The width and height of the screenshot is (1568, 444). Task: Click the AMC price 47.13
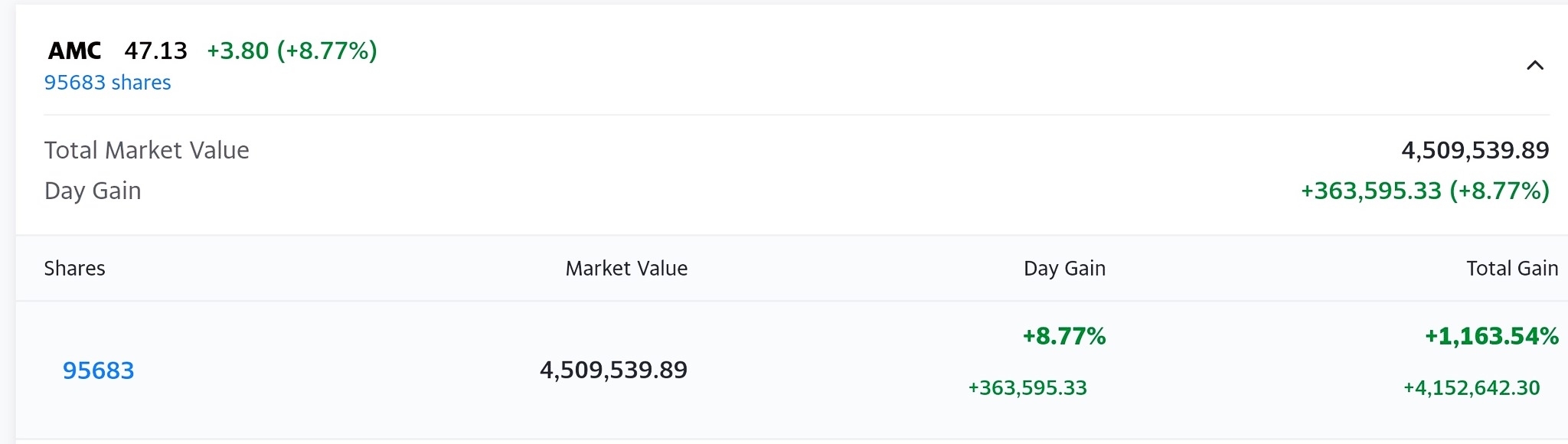[155, 51]
